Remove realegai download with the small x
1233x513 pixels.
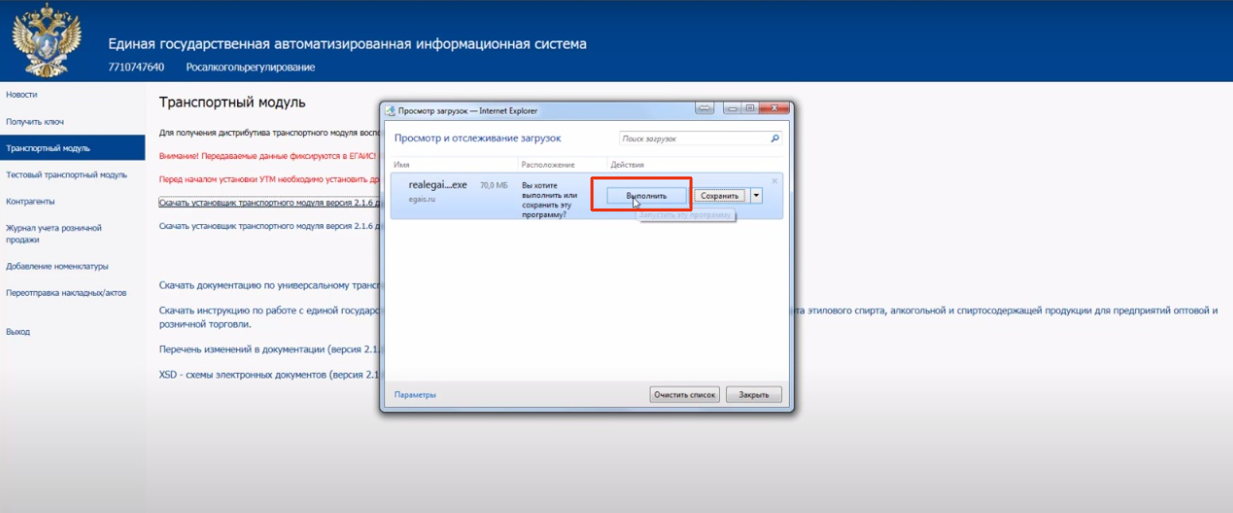click(x=774, y=181)
